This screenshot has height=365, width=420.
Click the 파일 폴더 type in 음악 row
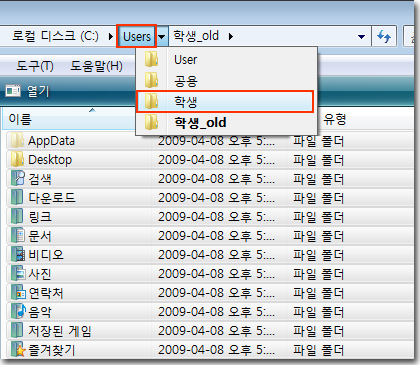point(318,312)
